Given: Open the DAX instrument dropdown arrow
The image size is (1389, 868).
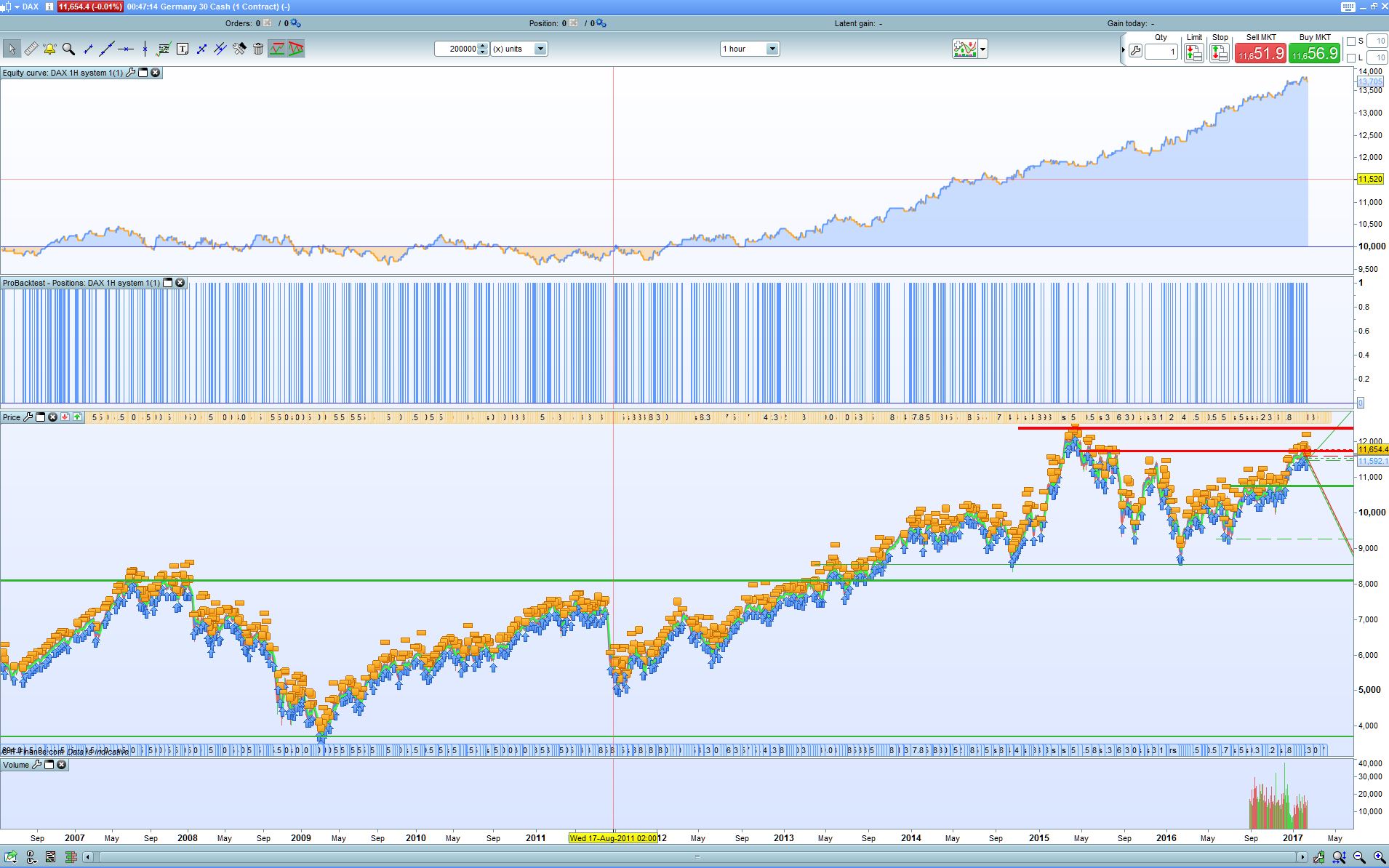Looking at the screenshot, I should [x=17, y=7].
